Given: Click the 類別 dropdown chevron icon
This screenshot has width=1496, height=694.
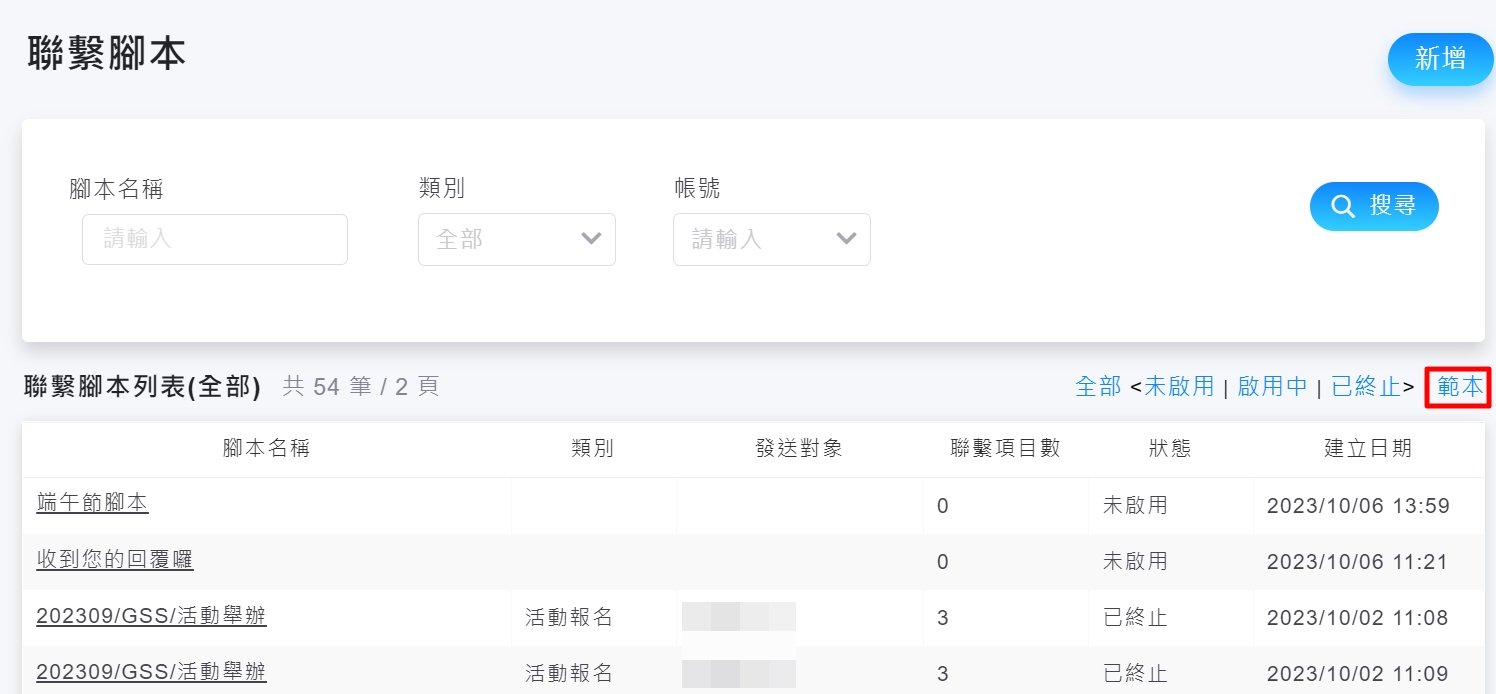Looking at the screenshot, I should coord(591,239).
